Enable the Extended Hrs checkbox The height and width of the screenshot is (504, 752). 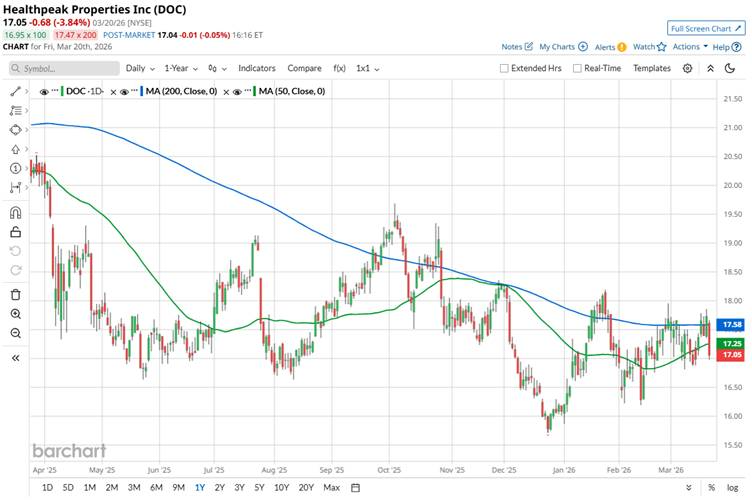point(505,68)
